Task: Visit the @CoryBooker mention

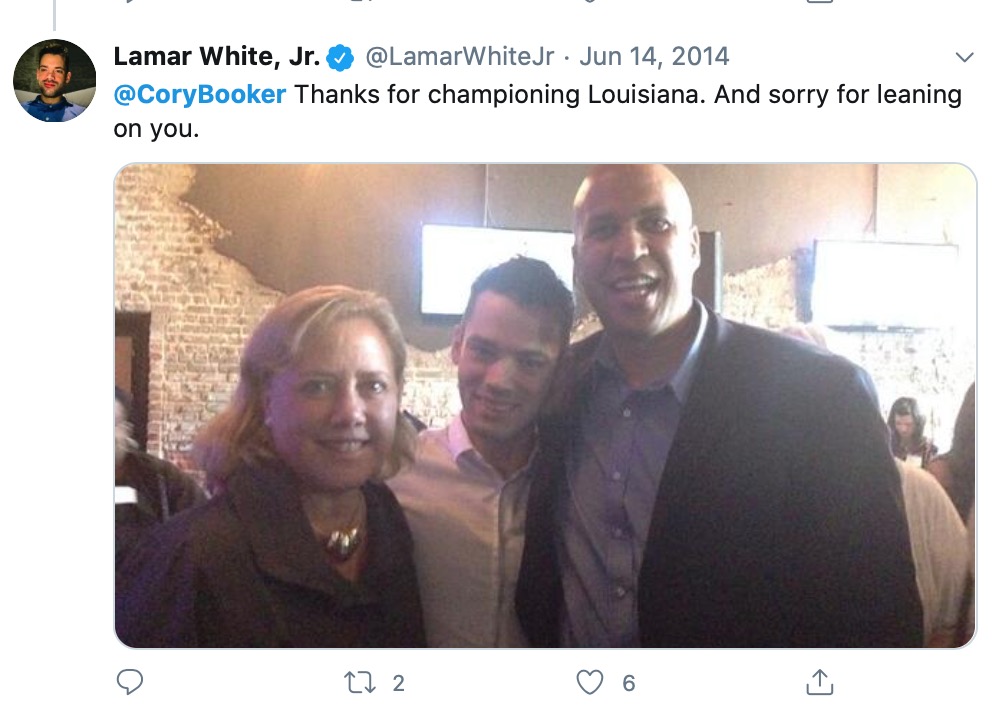Action: pos(200,95)
